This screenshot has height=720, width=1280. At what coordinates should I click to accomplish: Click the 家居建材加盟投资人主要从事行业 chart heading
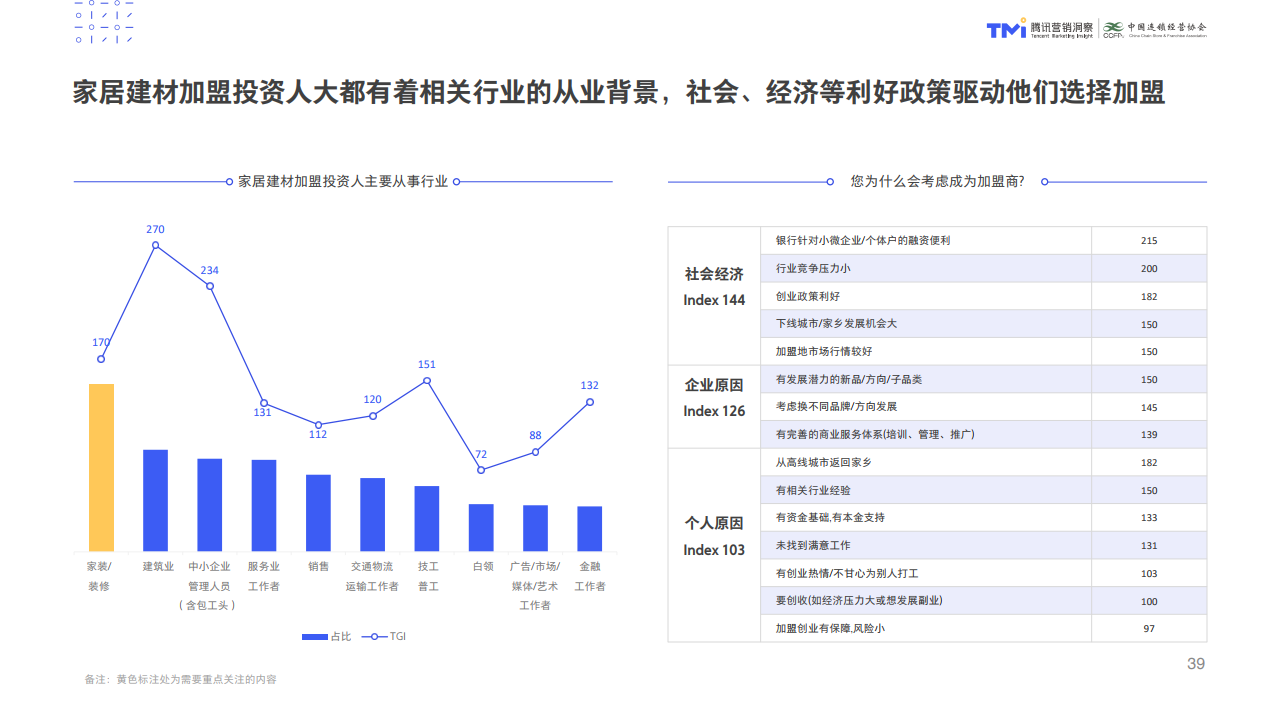click(343, 182)
